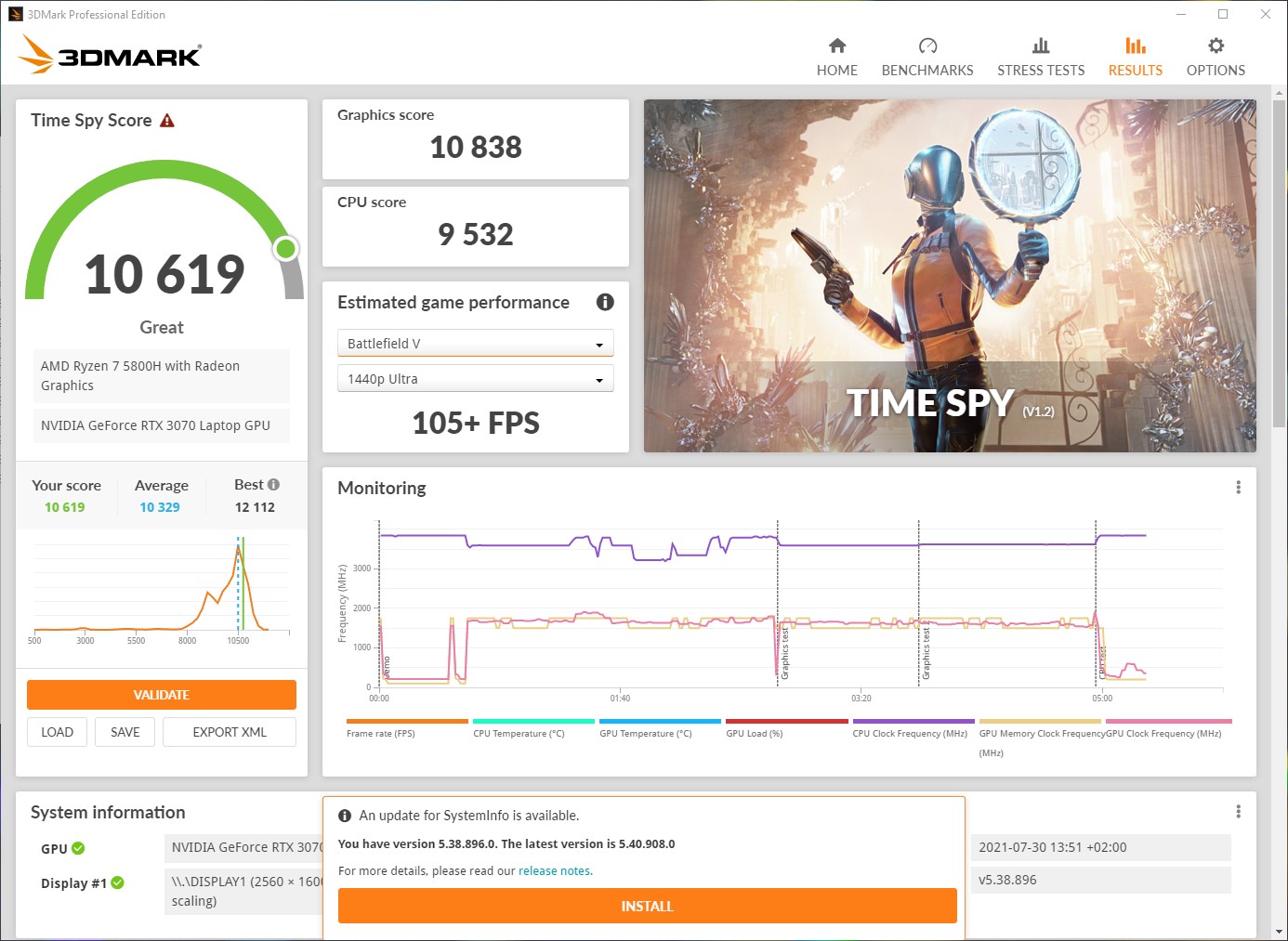The image size is (1288, 941).
Task: Click the vertical scrollbar thumb
Action: [1280, 262]
